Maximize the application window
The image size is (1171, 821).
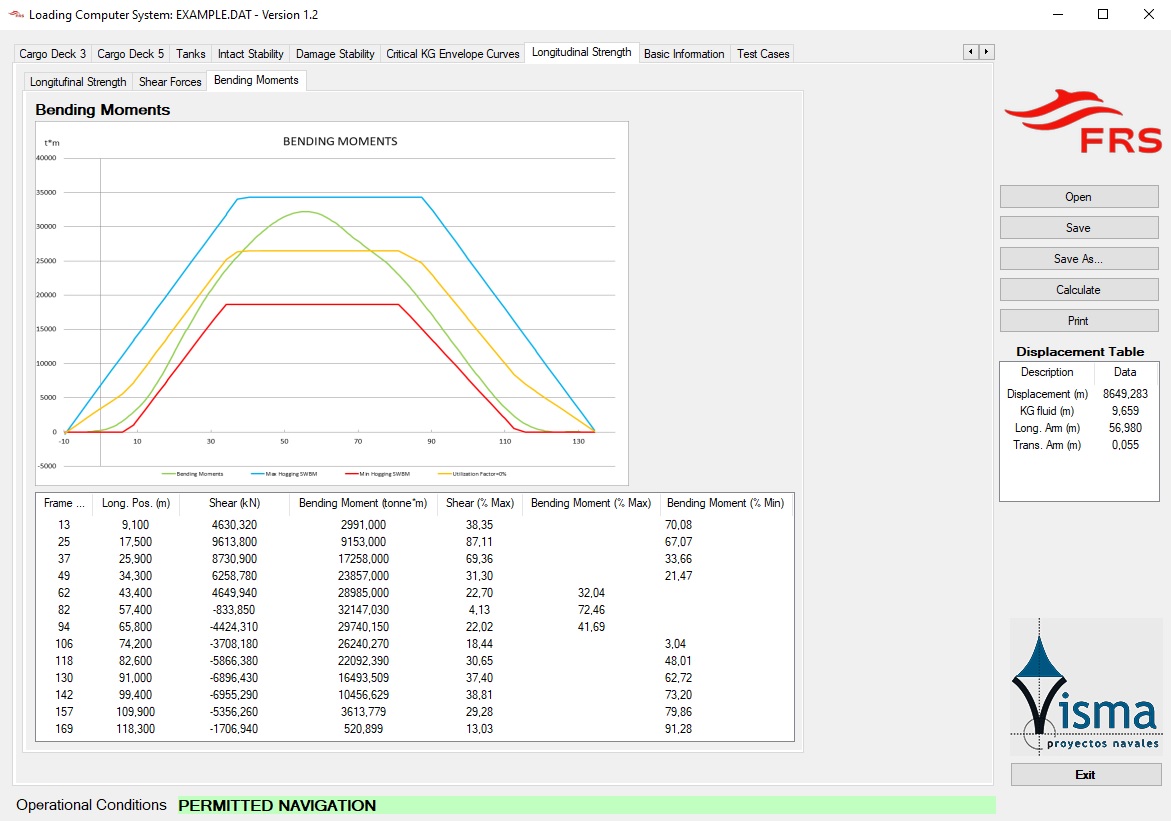(x=1103, y=14)
